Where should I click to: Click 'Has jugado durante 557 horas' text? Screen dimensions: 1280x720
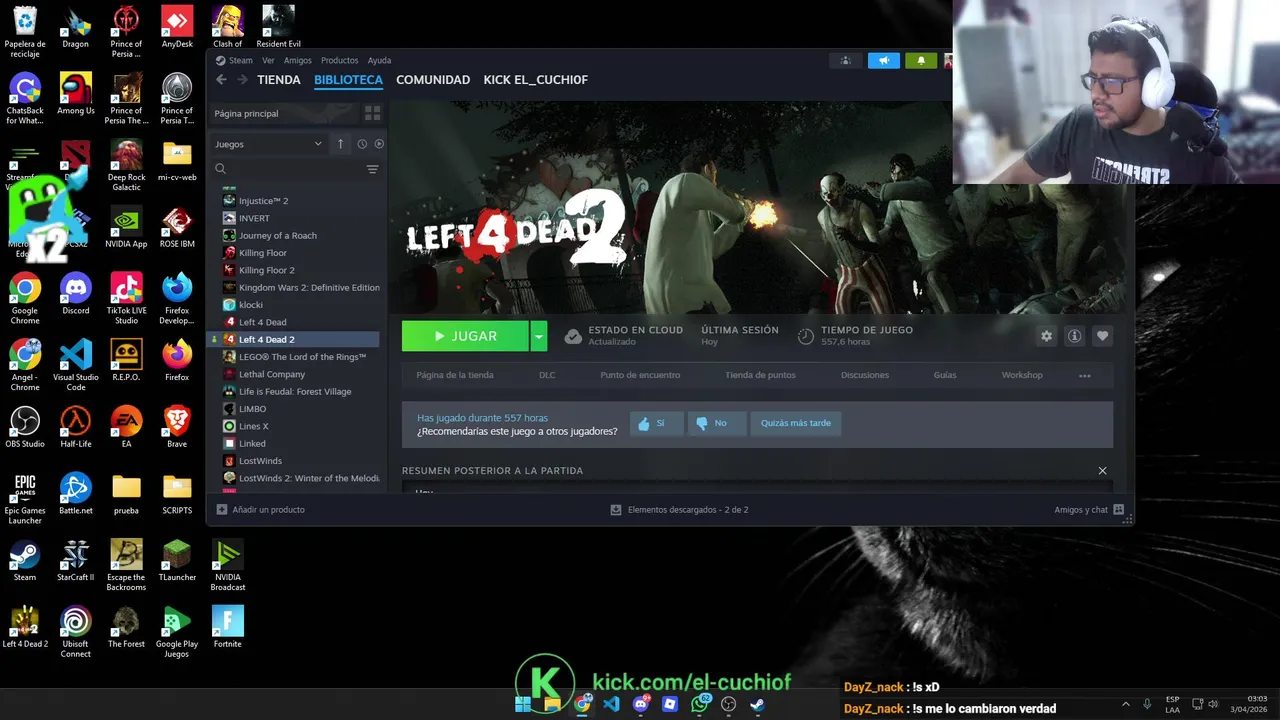[x=482, y=418]
